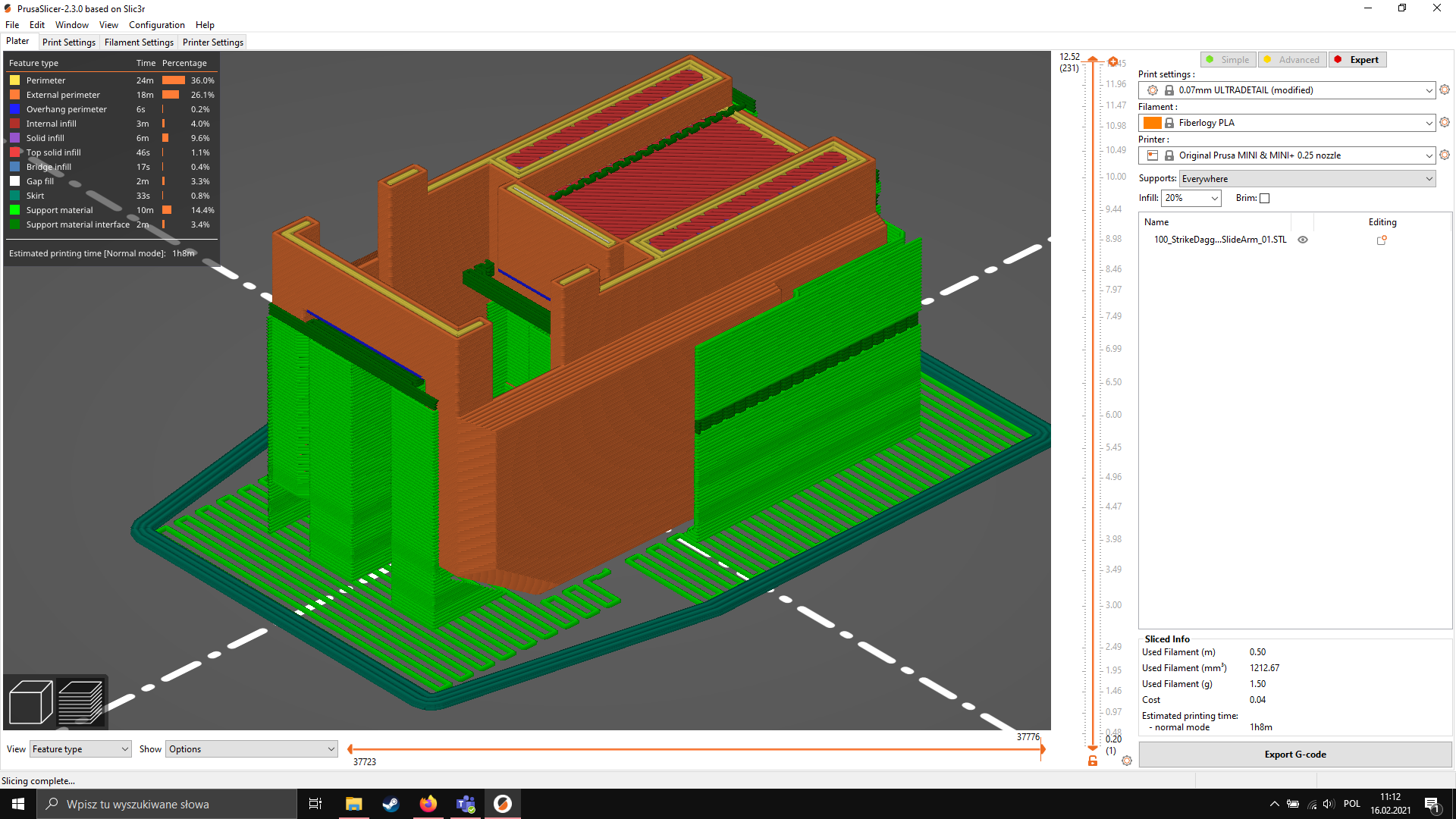
Task: Switch to 3D editor cube view
Action: [30, 701]
